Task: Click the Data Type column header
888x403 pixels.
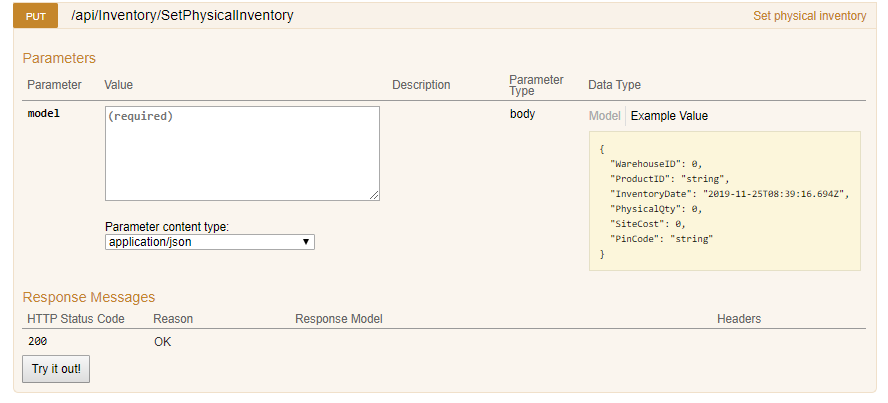Action: pos(614,85)
